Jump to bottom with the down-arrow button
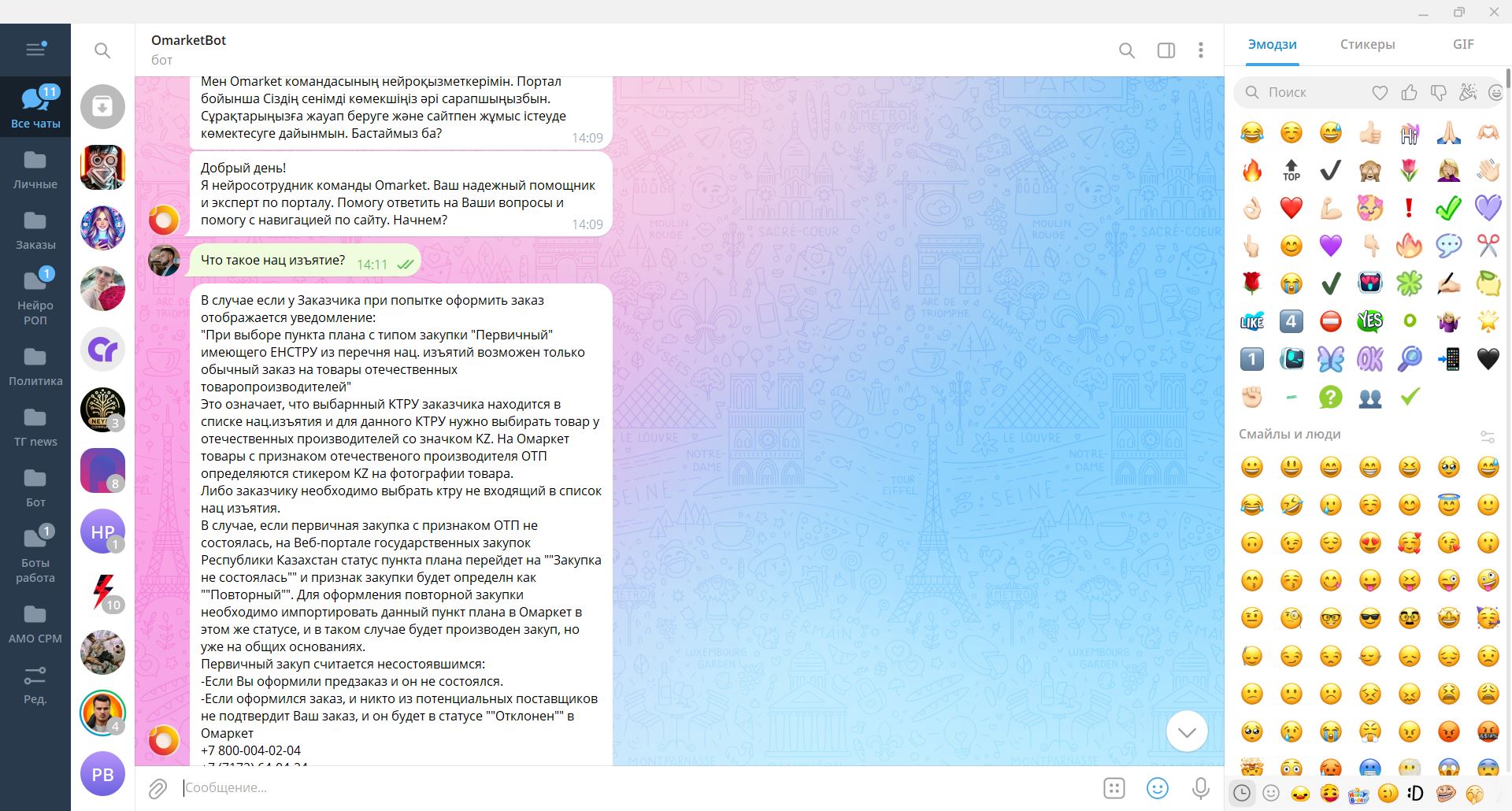The image size is (1512, 811). pyautogui.click(x=1187, y=731)
